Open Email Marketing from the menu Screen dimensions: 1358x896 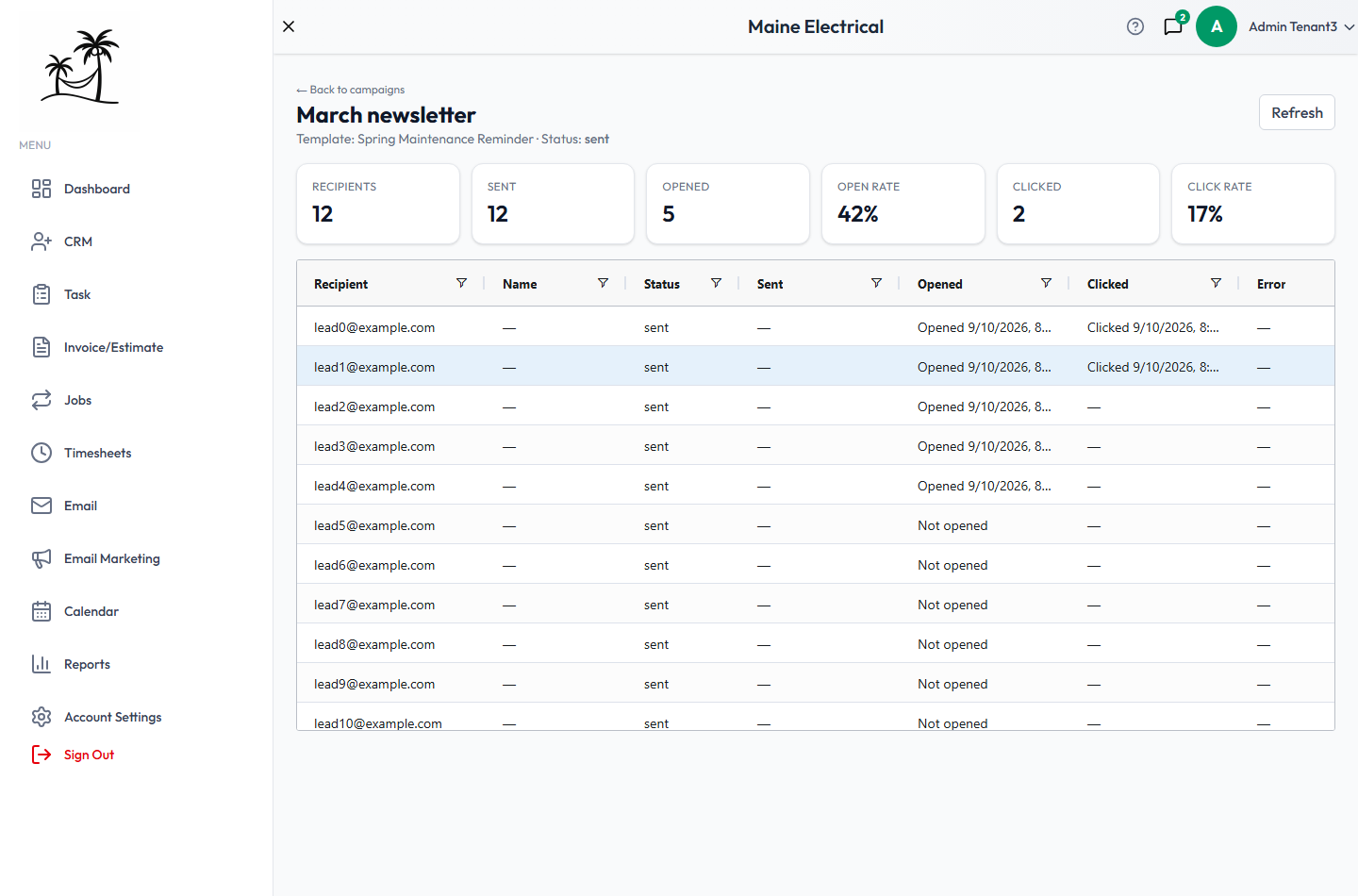click(x=112, y=558)
